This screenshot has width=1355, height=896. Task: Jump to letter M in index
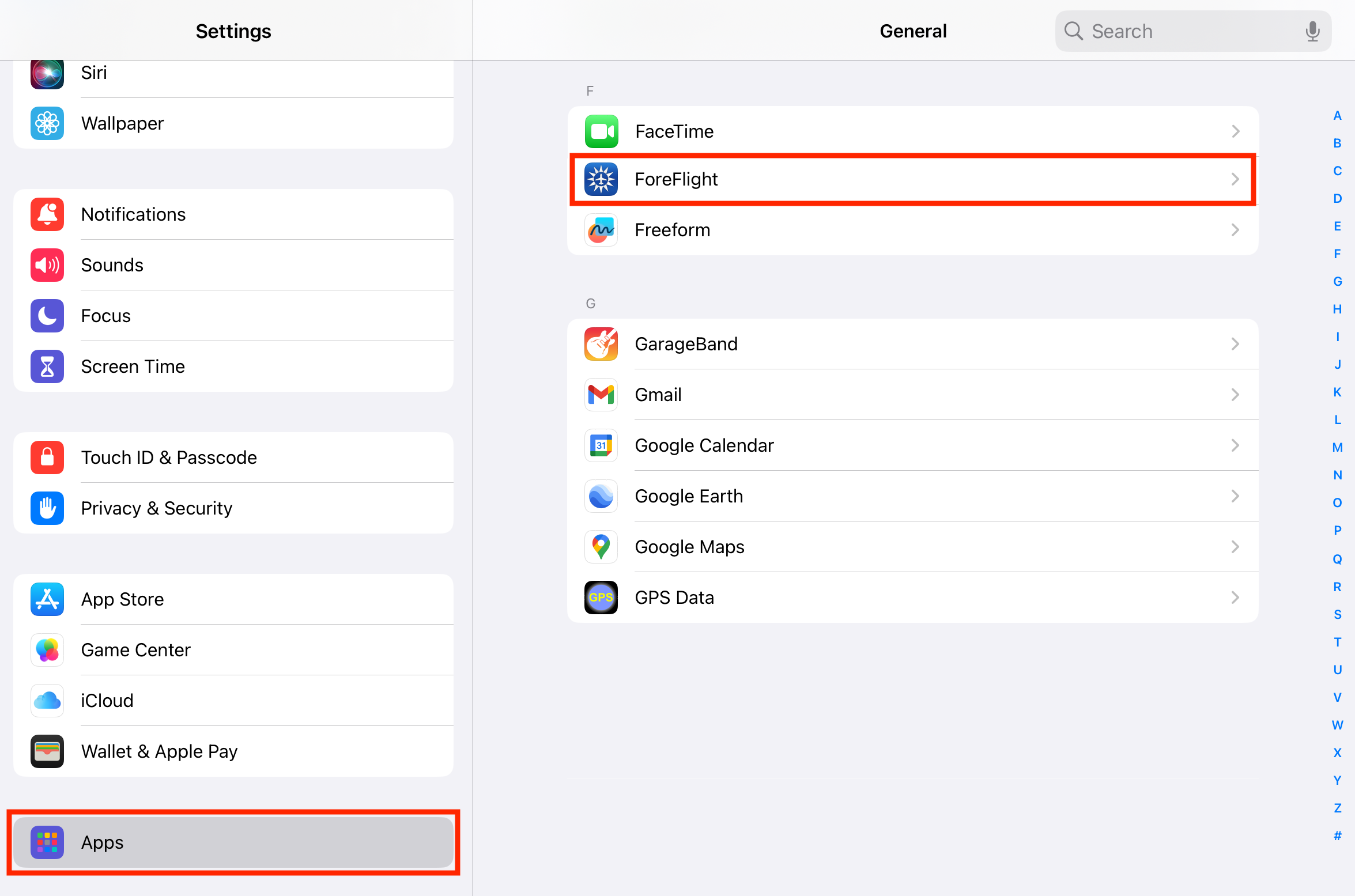pyautogui.click(x=1337, y=448)
